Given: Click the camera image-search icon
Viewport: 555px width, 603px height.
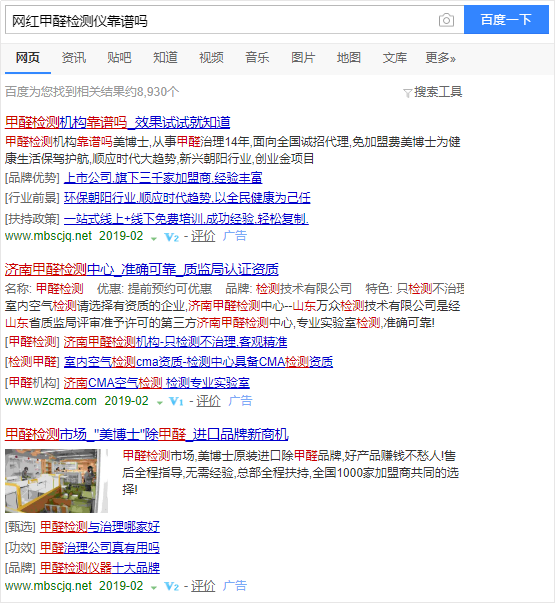Looking at the screenshot, I should pos(446,20).
